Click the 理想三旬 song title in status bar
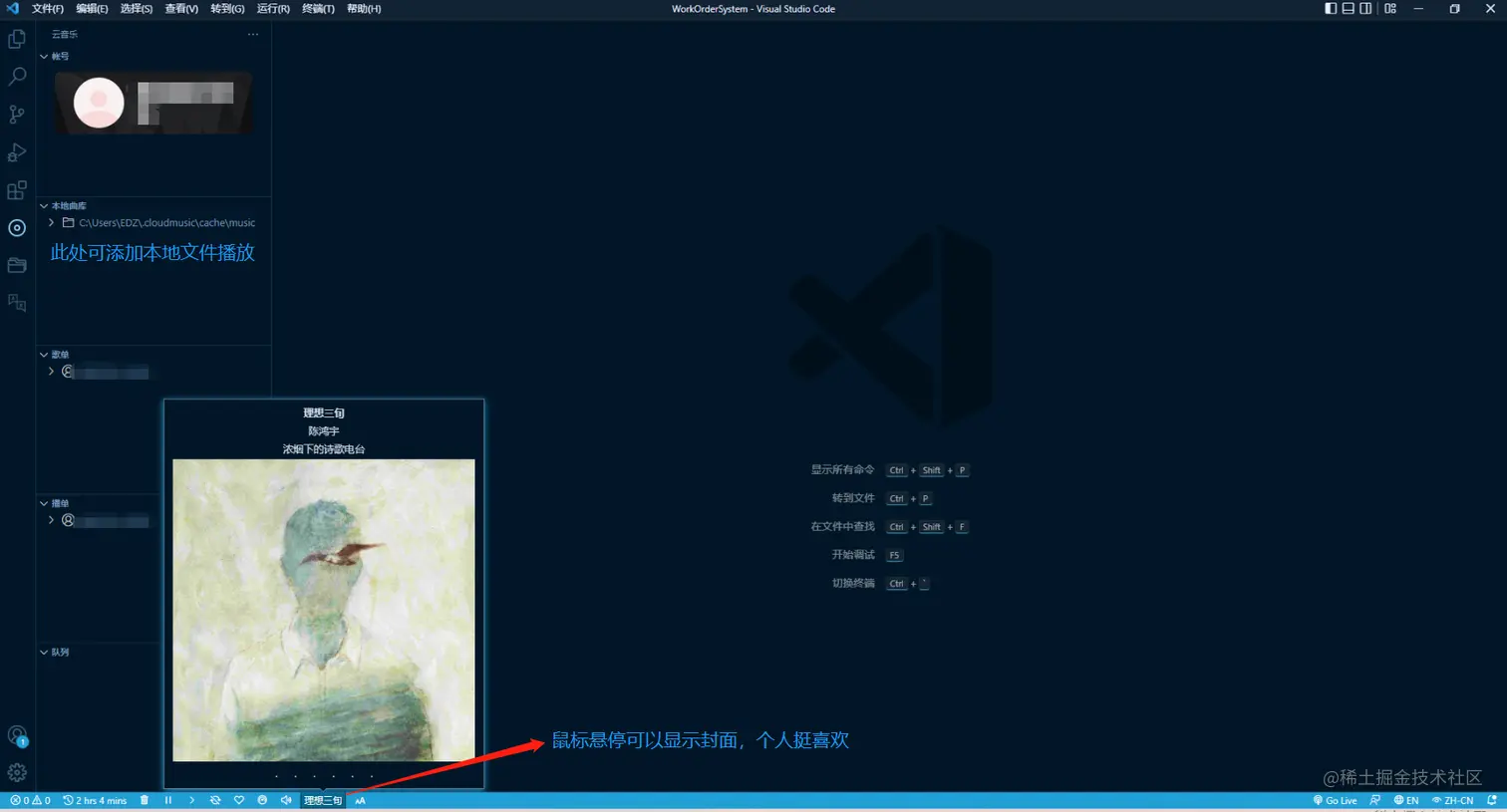 (323, 800)
